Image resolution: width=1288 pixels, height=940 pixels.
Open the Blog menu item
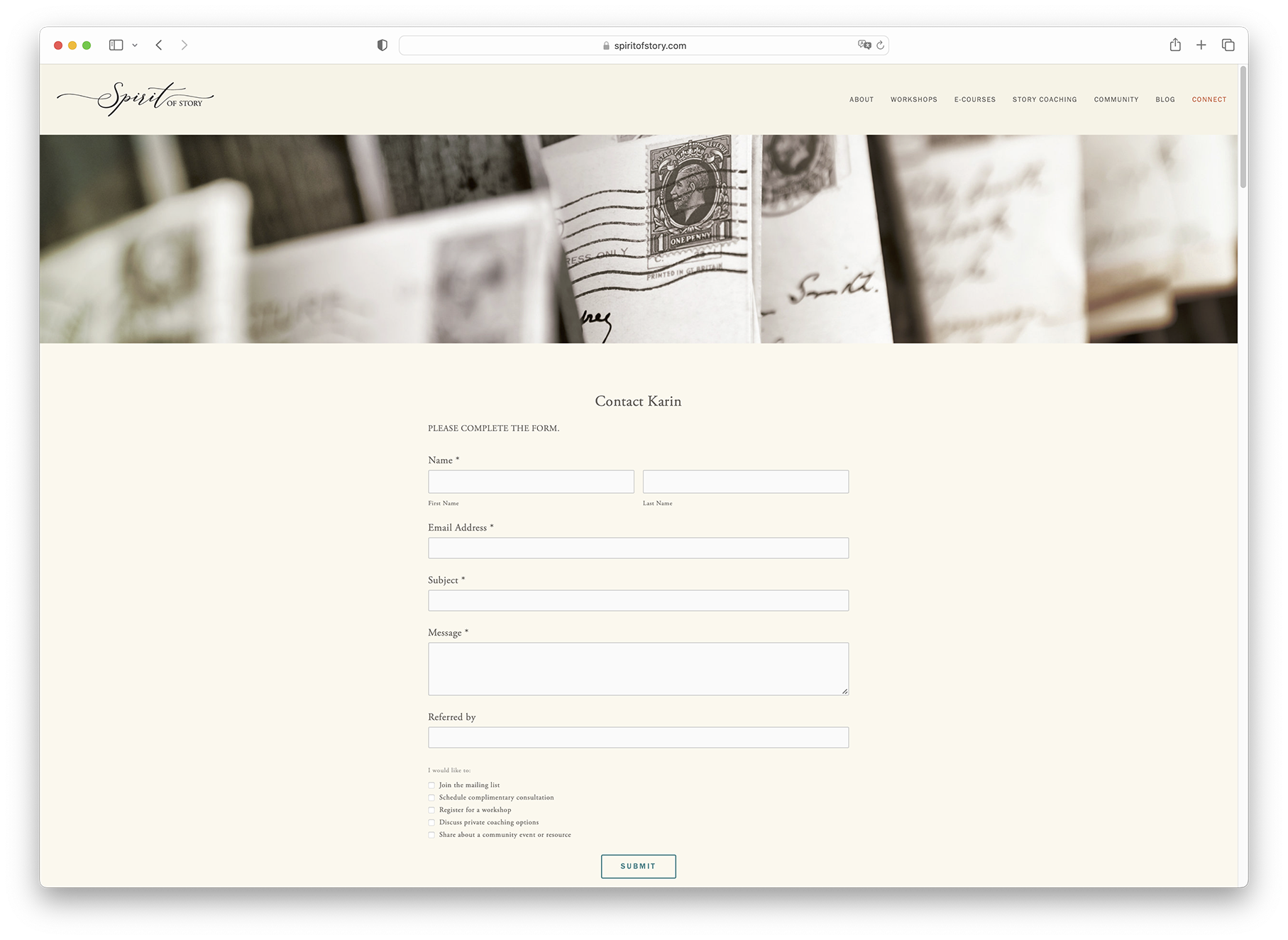pos(1165,99)
